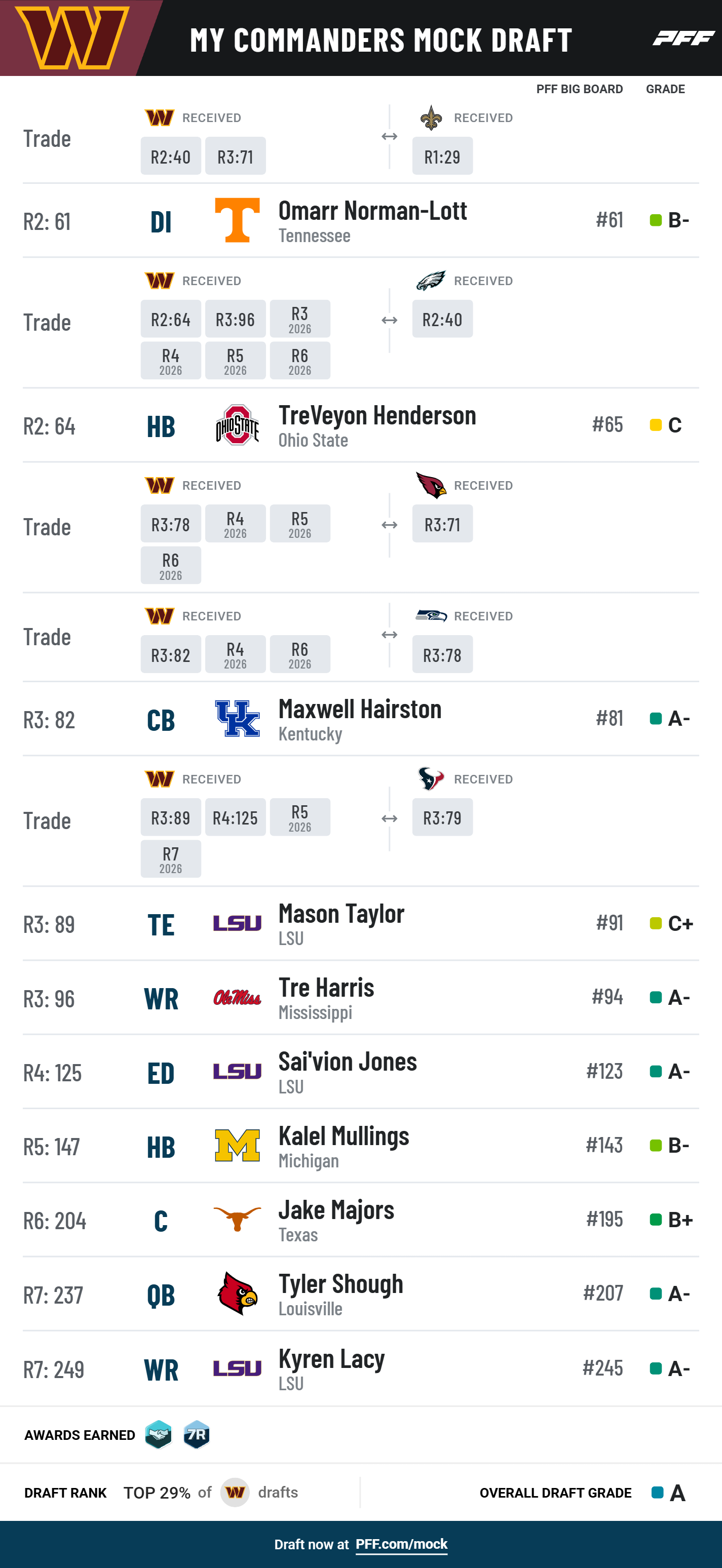Screen dimensions: 722x1568
Task: Select the Tyler Shough player row
Action: 361,1294
